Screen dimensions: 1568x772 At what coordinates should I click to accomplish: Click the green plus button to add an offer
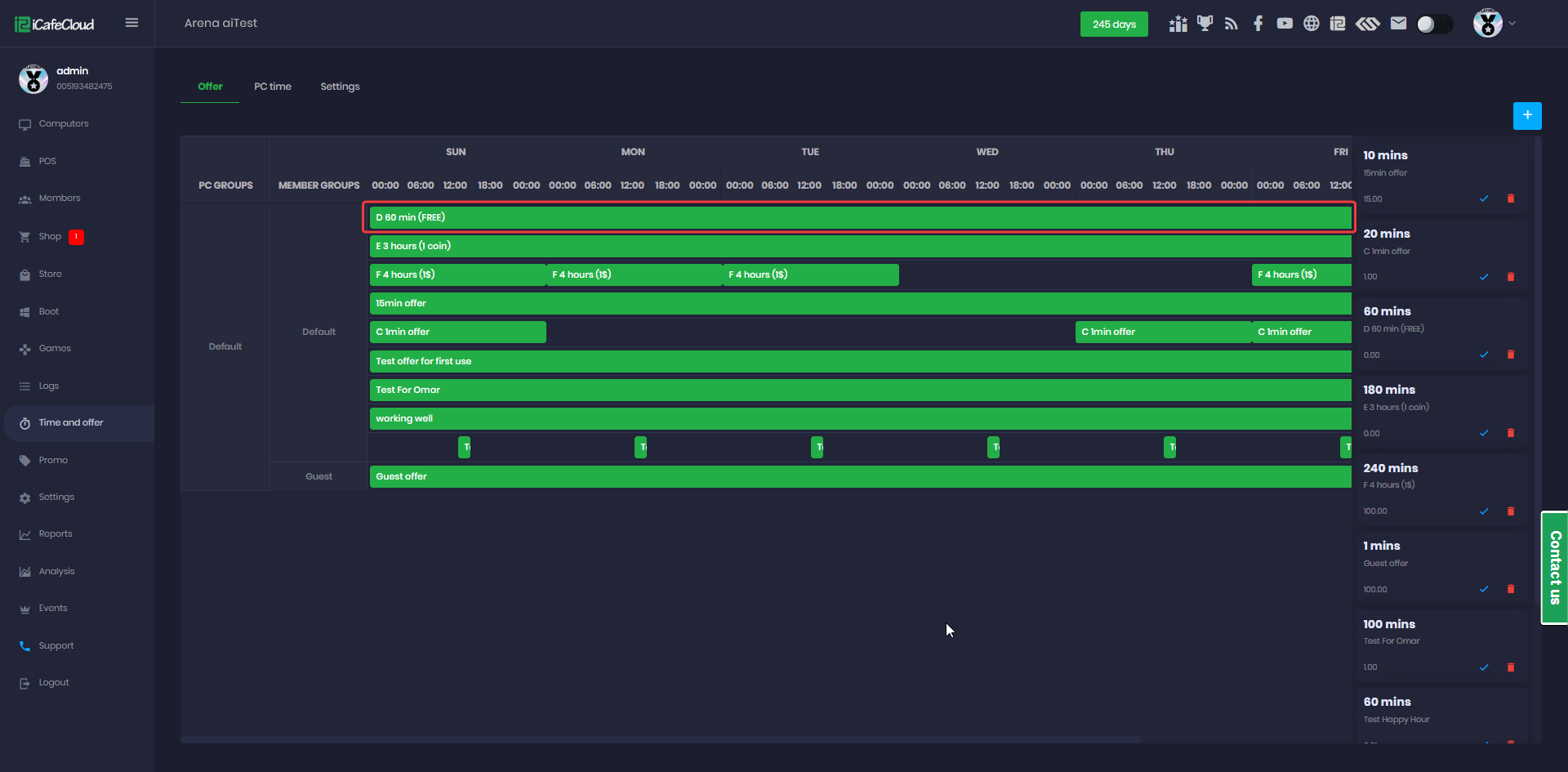(1528, 116)
